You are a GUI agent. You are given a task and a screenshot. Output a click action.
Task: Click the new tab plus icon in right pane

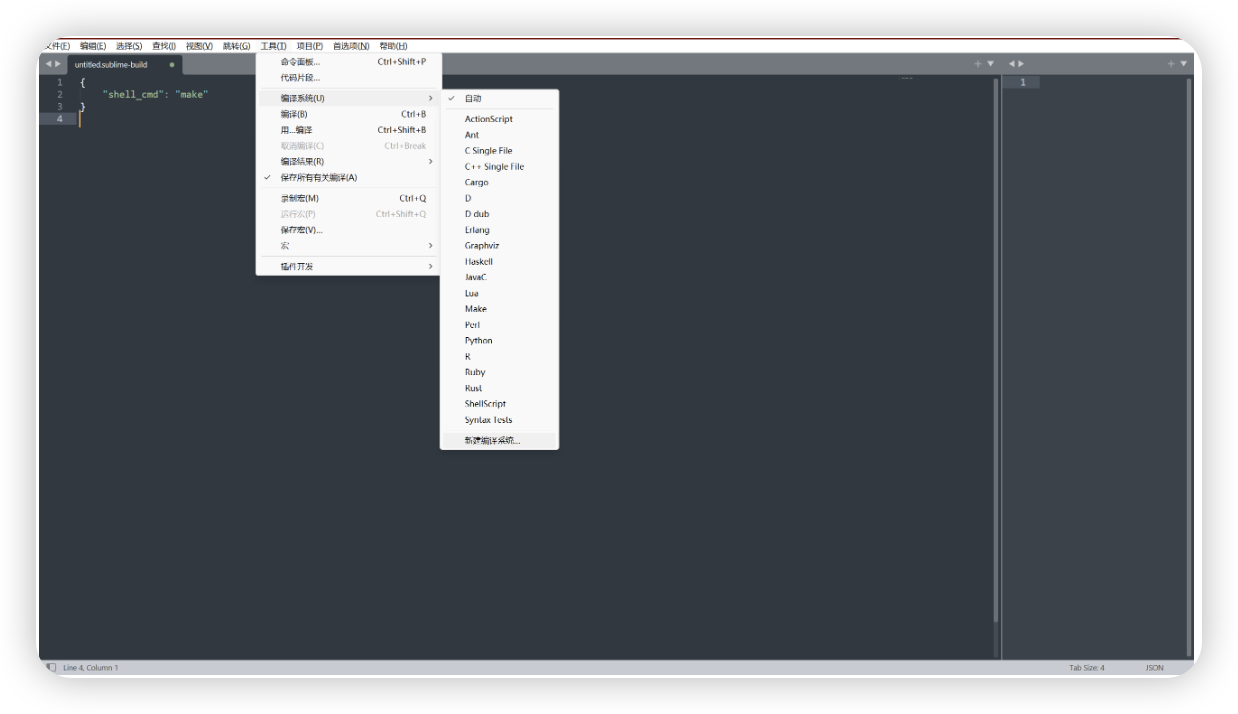pyautogui.click(x=1170, y=64)
